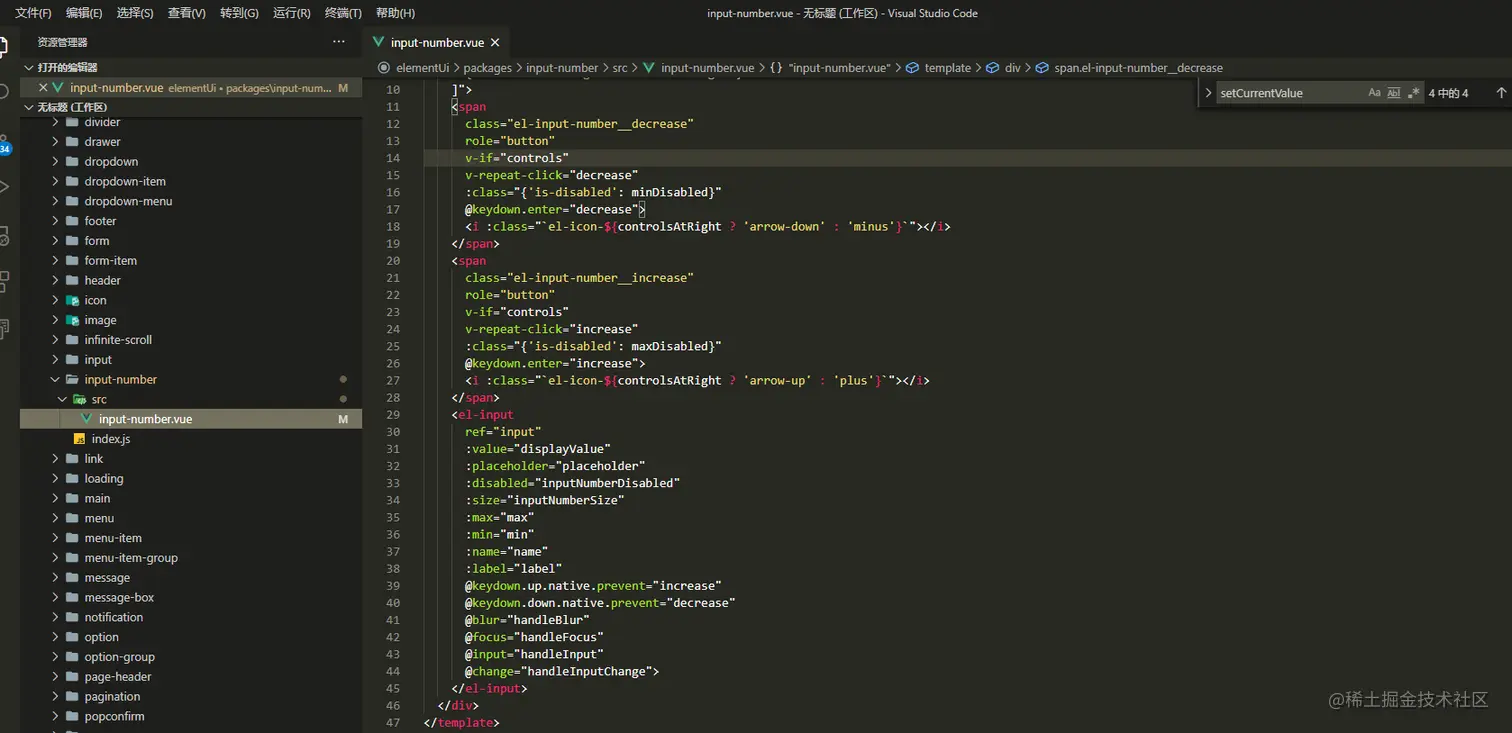This screenshot has width=1512, height=733.
Task: Select the input-number.vue editor tab
Action: pyautogui.click(x=436, y=43)
